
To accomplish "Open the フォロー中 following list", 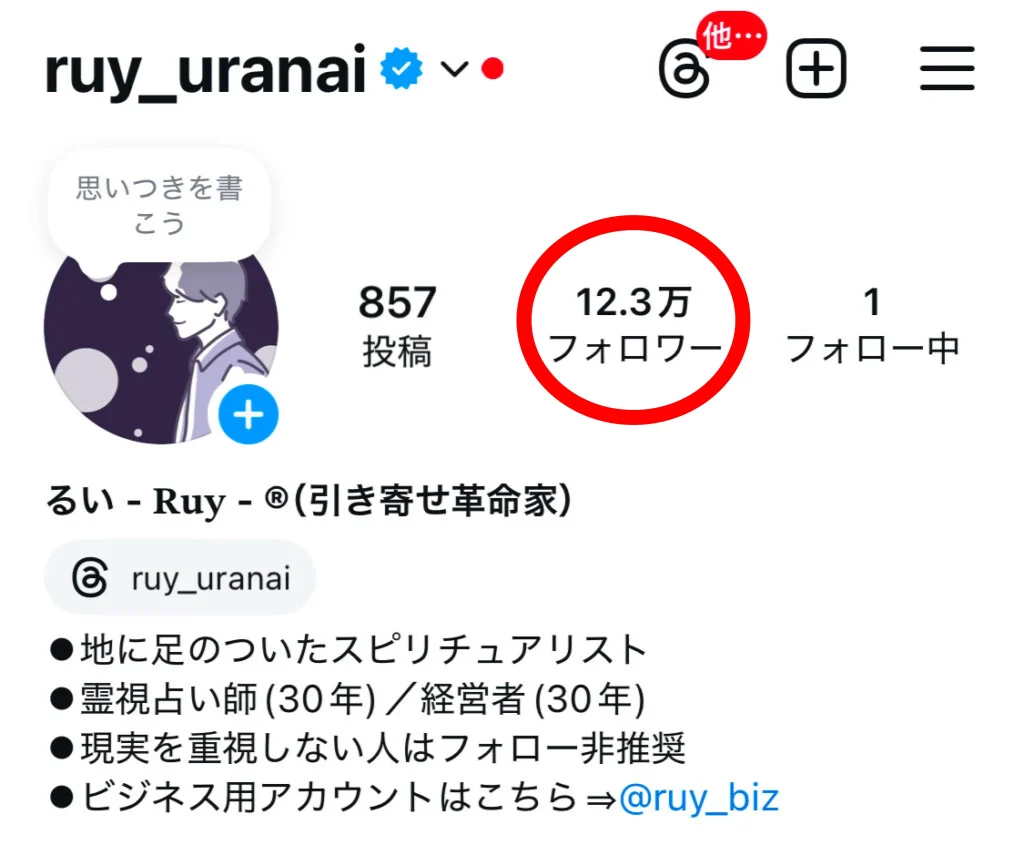I will click(872, 325).
